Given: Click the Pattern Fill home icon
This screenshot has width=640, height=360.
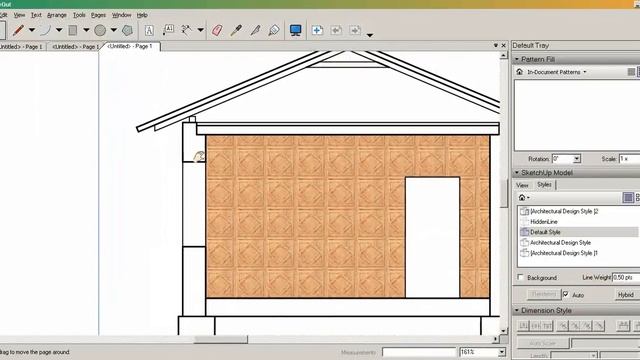Looking at the screenshot, I should pos(519,72).
